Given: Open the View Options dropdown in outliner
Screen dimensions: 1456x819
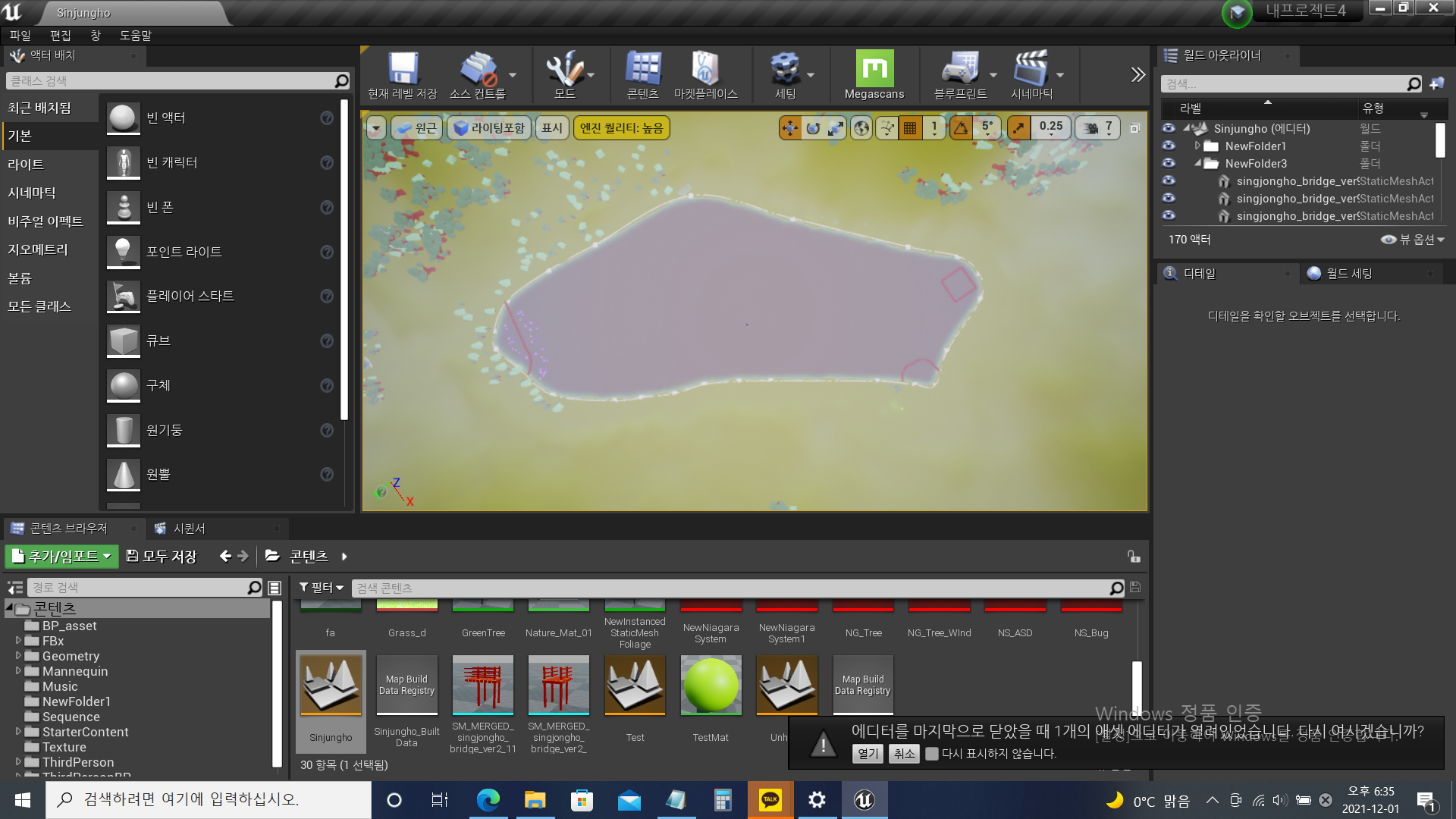Looking at the screenshot, I should [x=1413, y=240].
